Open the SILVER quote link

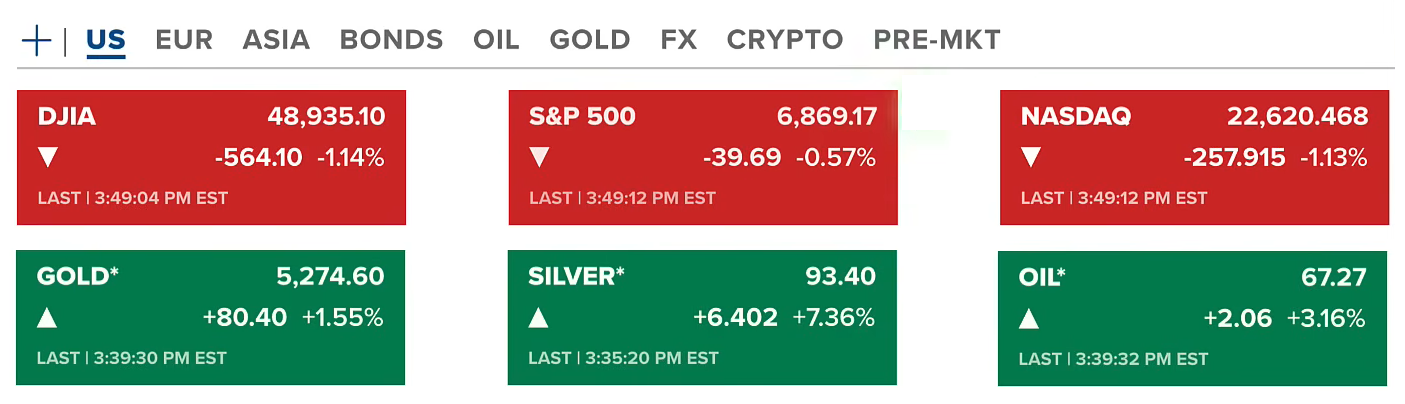point(576,277)
